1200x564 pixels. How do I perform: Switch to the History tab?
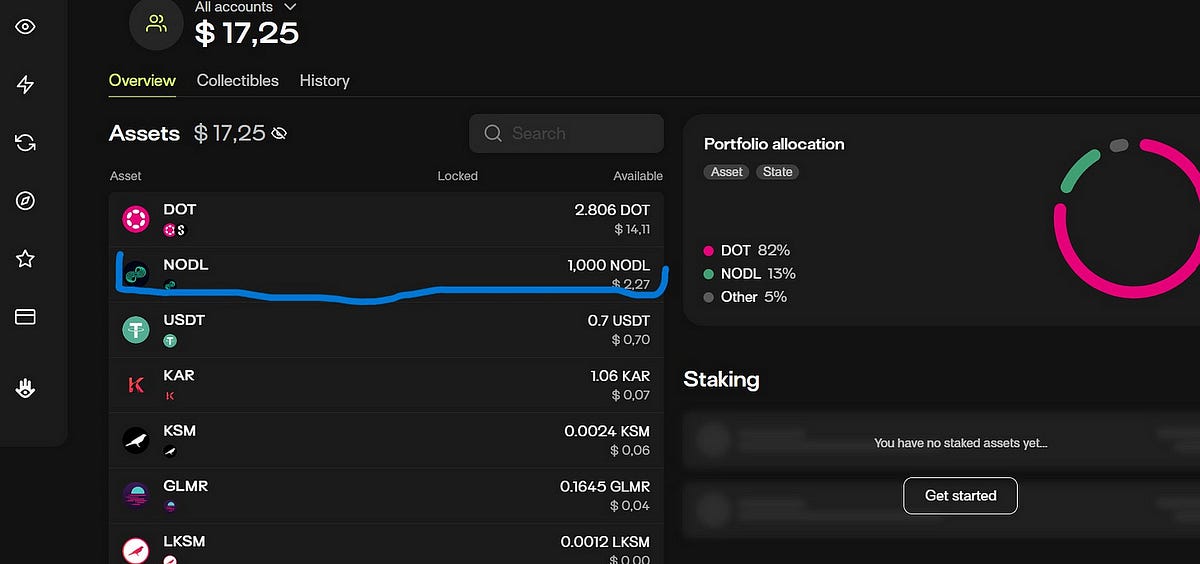[x=325, y=80]
